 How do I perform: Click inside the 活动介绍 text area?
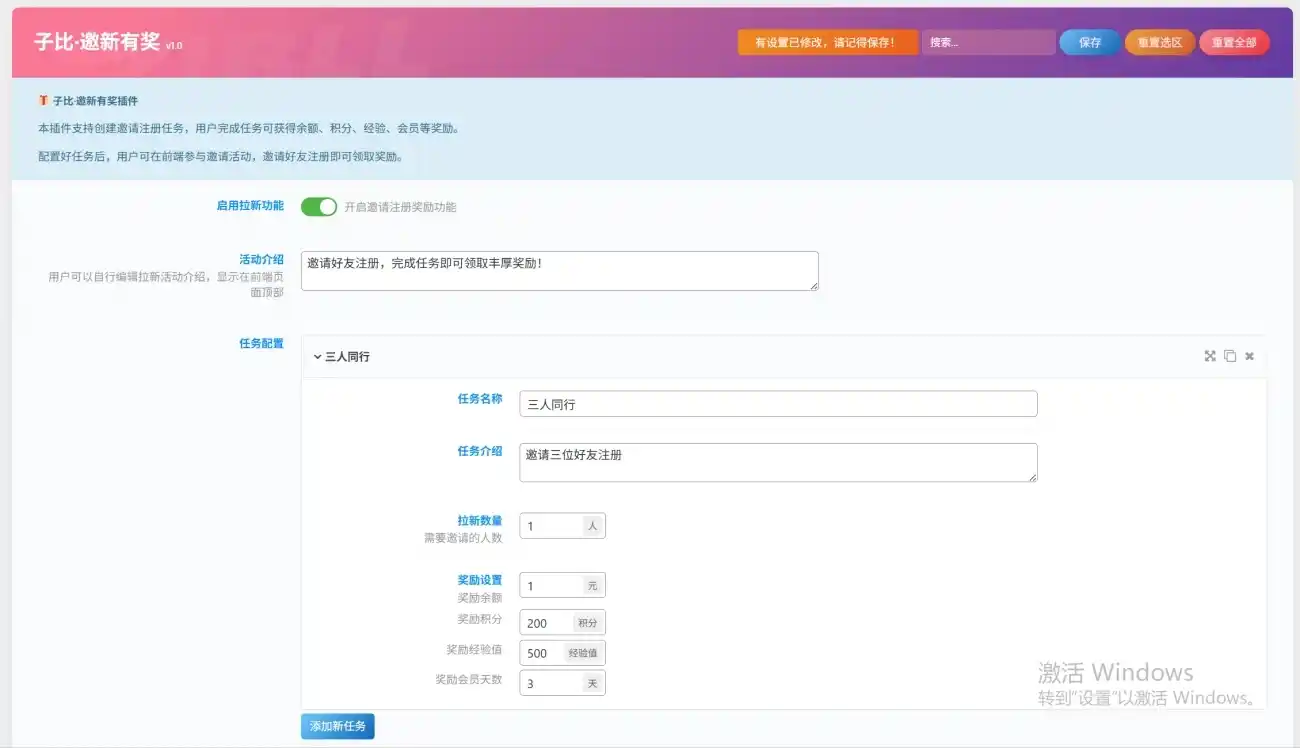pos(560,270)
